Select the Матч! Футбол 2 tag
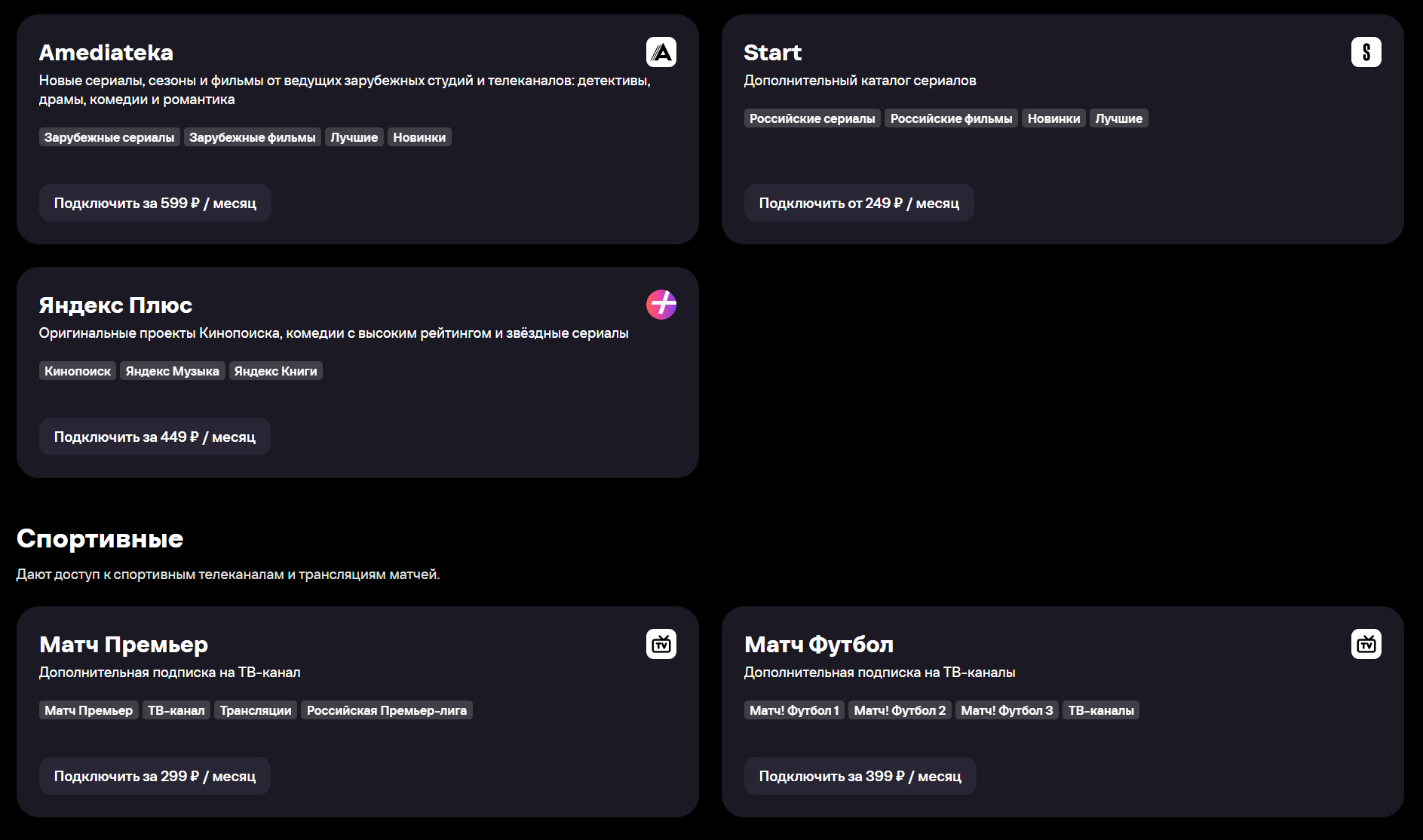Image resolution: width=1423 pixels, height=840 pixels. pos(900,710)
